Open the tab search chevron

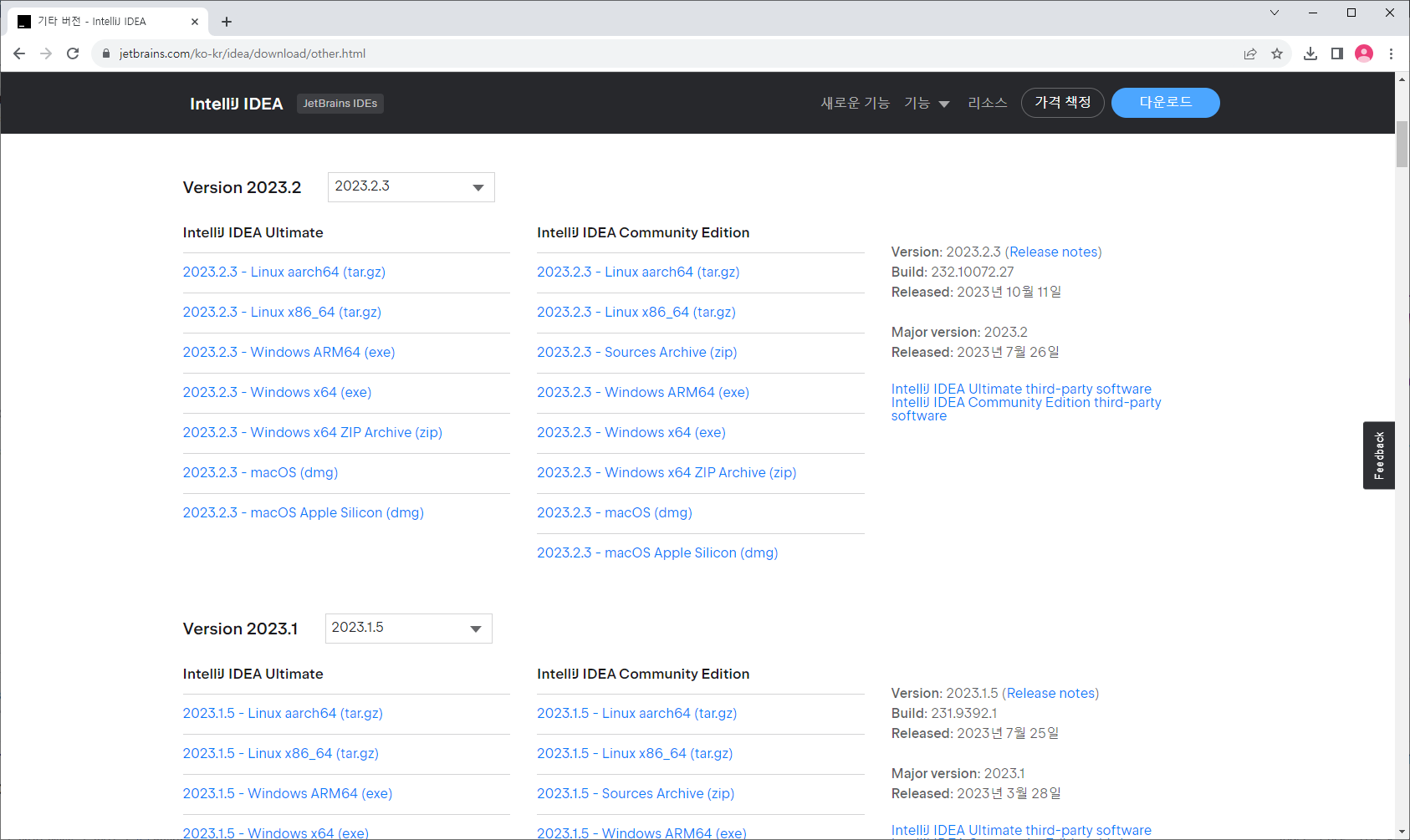[x=1275, y=13]
